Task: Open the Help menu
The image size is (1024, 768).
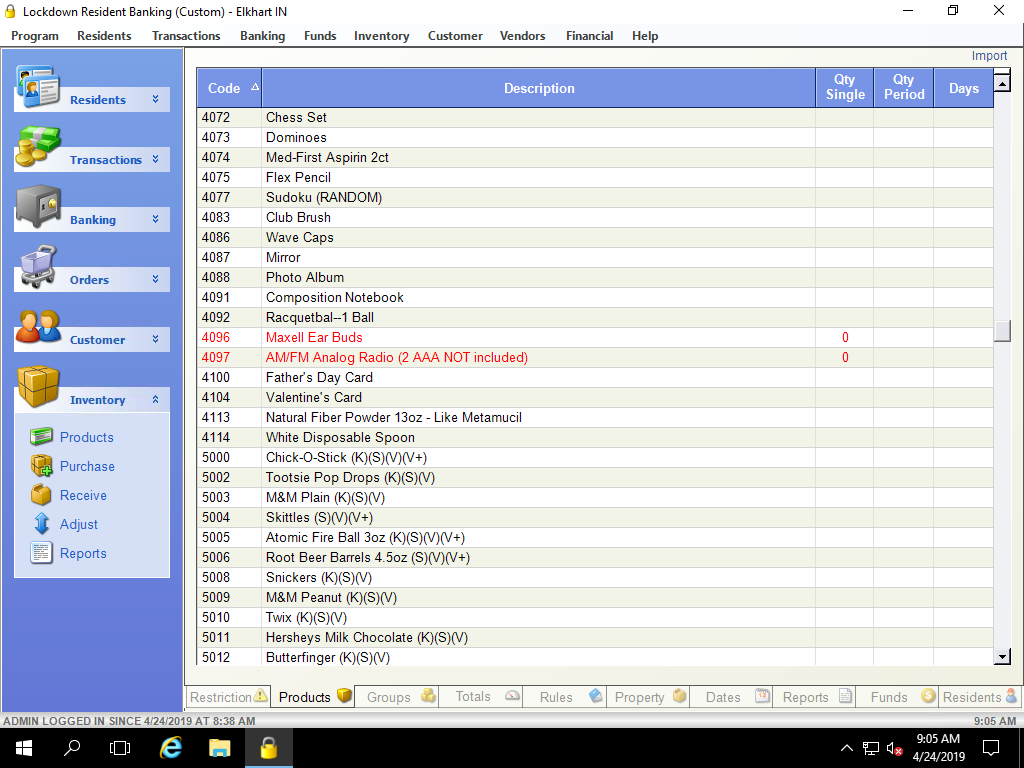Action: [x=645, y=36]
